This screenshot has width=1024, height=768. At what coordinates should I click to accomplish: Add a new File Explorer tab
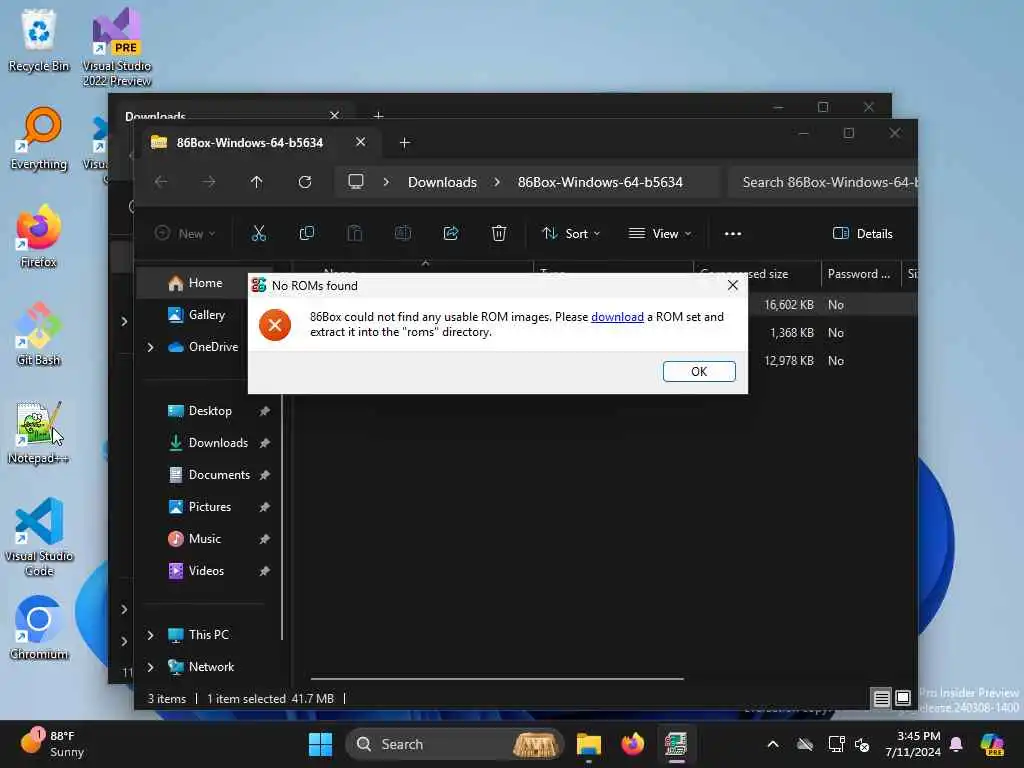pos(404,142)
